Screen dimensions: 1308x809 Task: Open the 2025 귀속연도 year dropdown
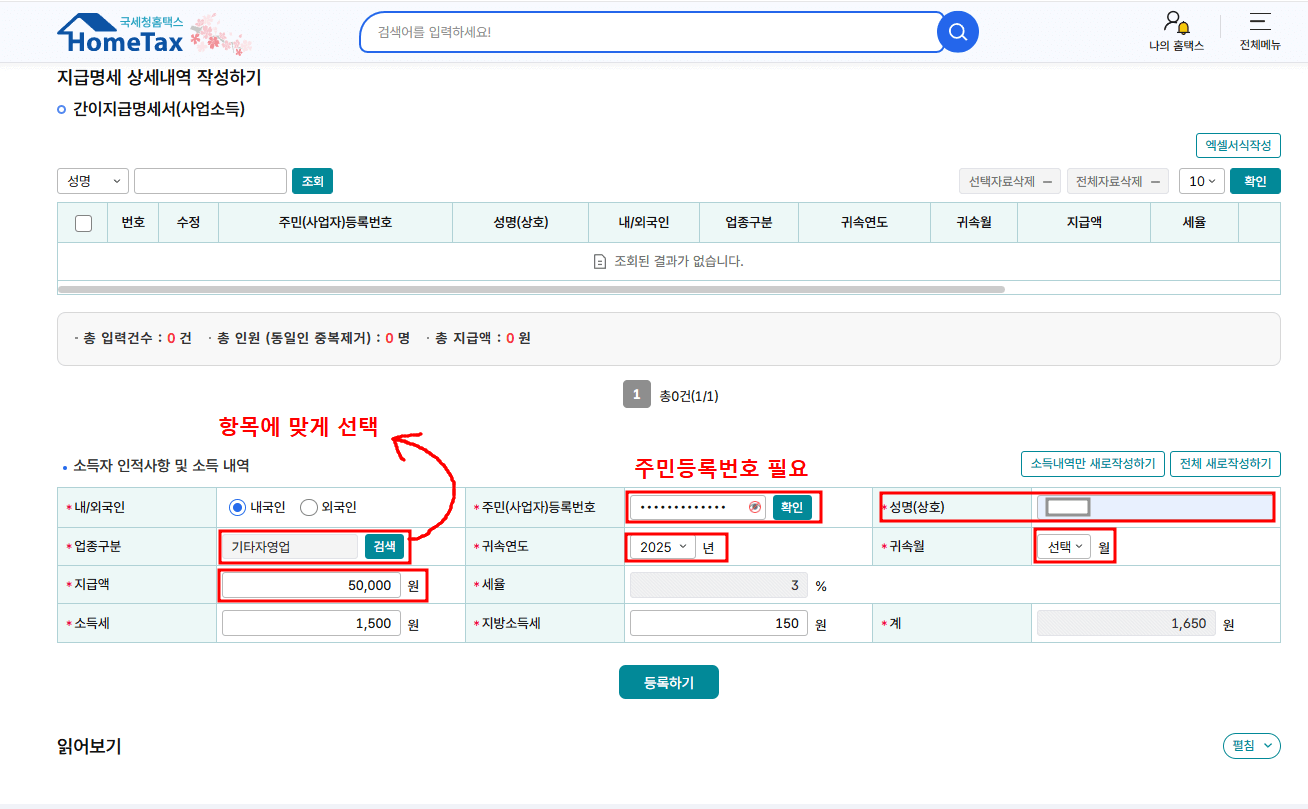pyautogui.click(x=663, y=546)
